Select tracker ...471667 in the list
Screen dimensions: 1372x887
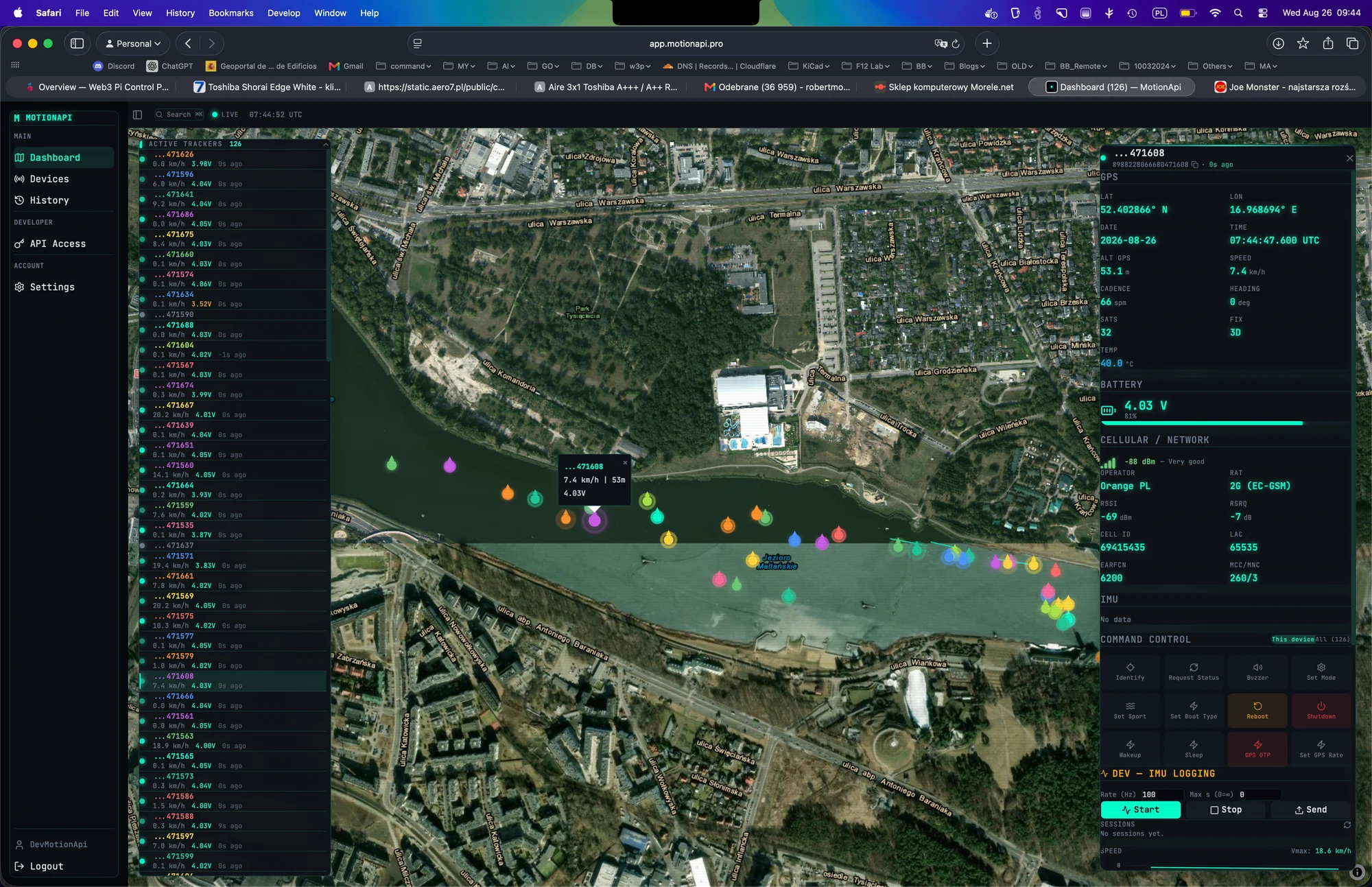tap(233, 410)
